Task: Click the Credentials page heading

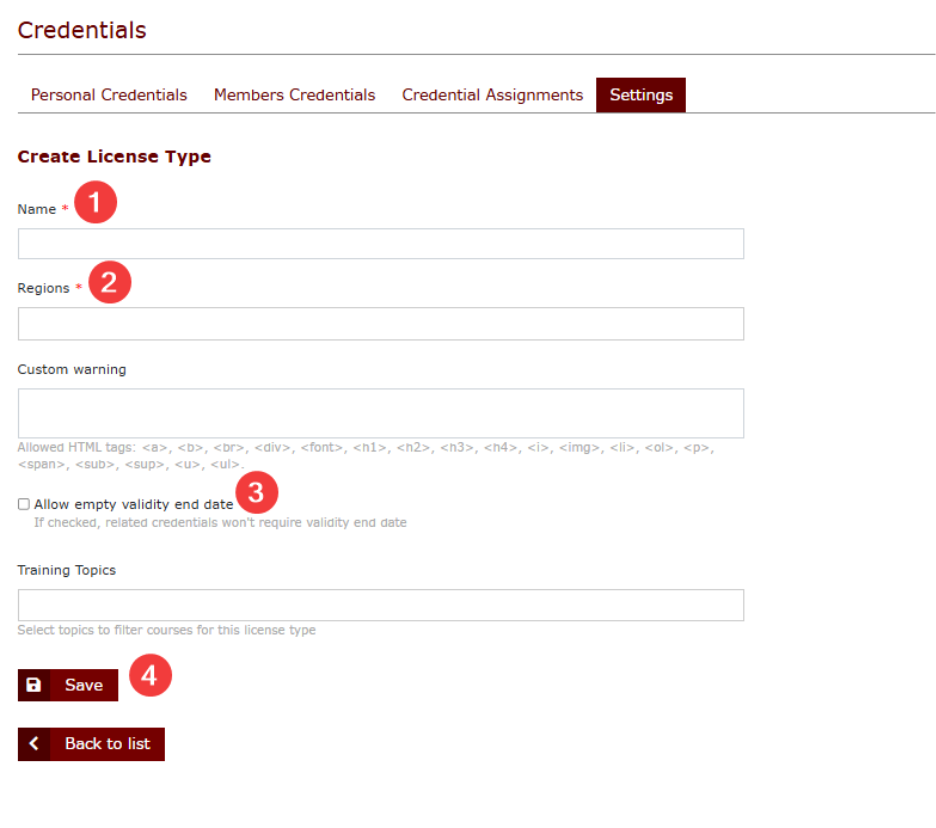Action: [82, 30]
